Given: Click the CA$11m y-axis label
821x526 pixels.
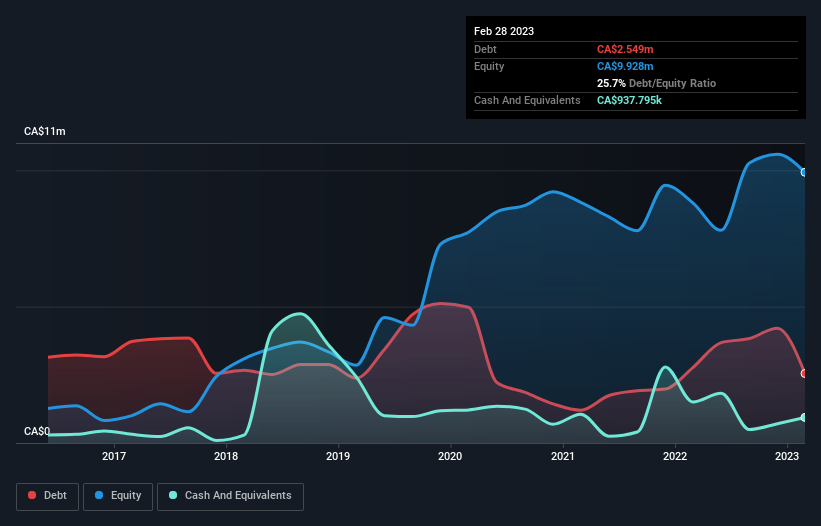Looking at the screenshot, I should (45, 131).
